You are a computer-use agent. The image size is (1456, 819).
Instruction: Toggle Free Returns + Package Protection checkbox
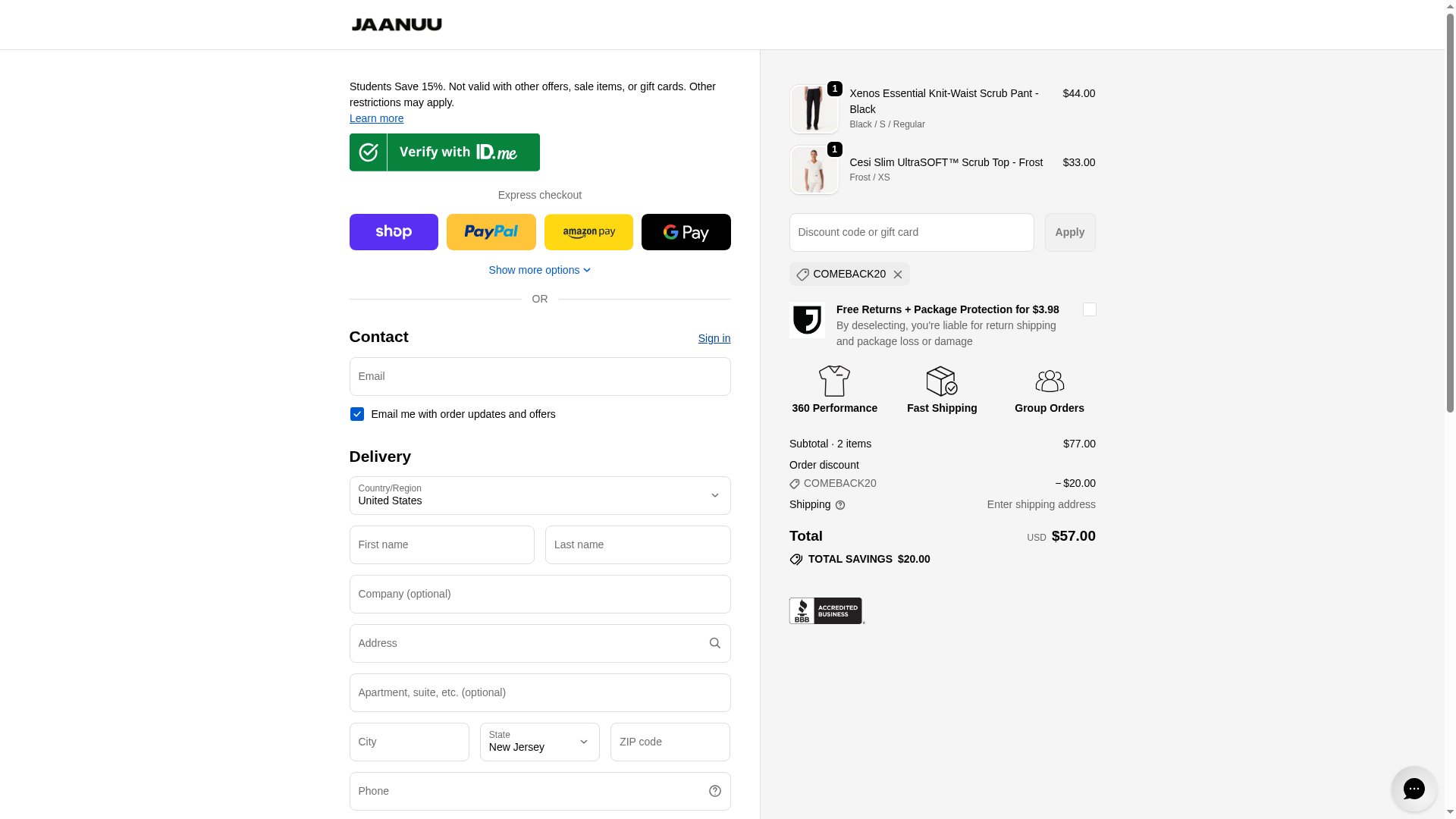tap(1089, 309)
